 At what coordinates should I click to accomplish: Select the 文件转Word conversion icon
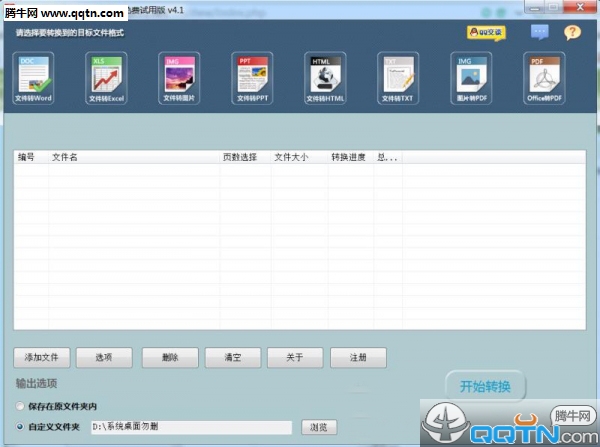click(35, 78)
